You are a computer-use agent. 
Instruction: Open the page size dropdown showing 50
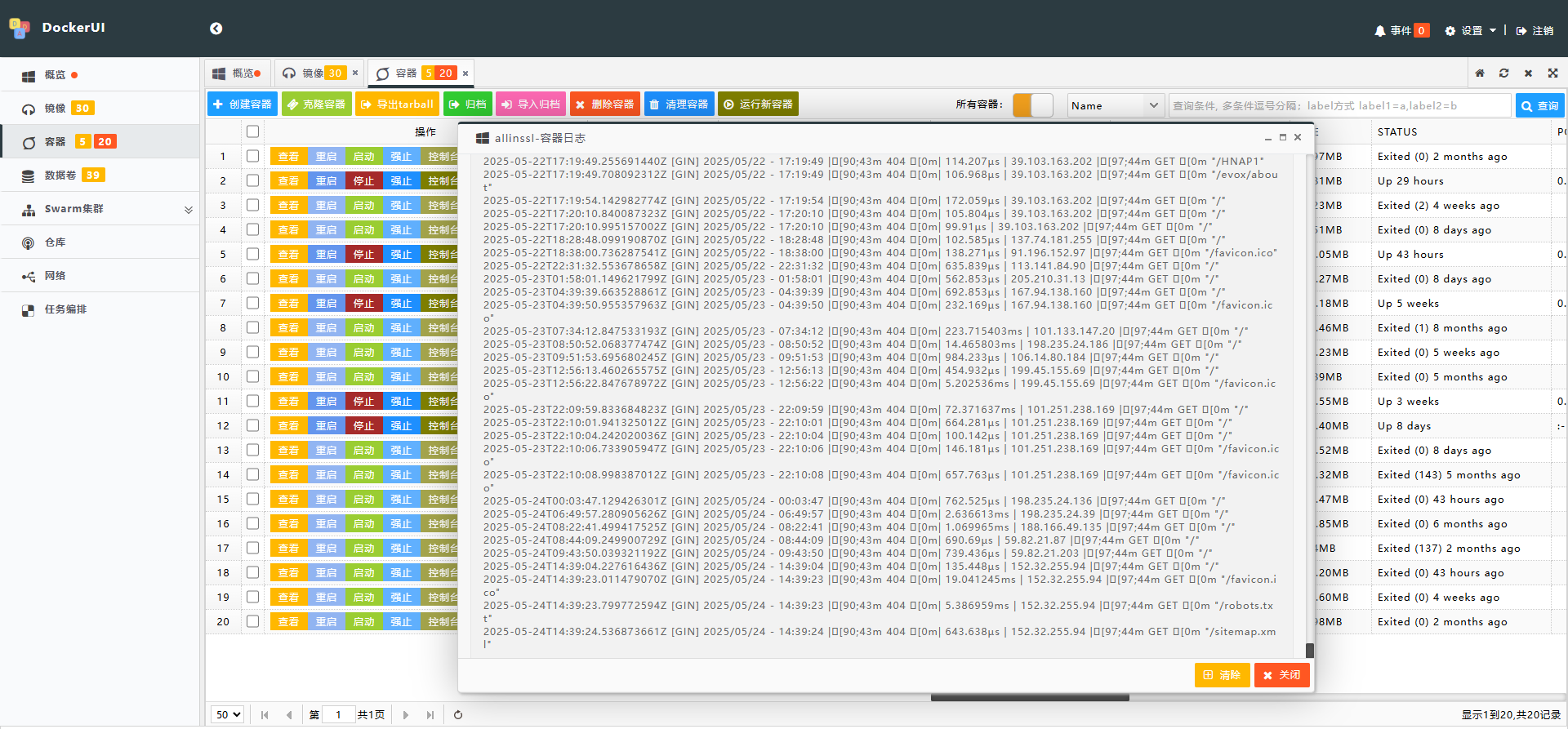click(x=228, y=715)
